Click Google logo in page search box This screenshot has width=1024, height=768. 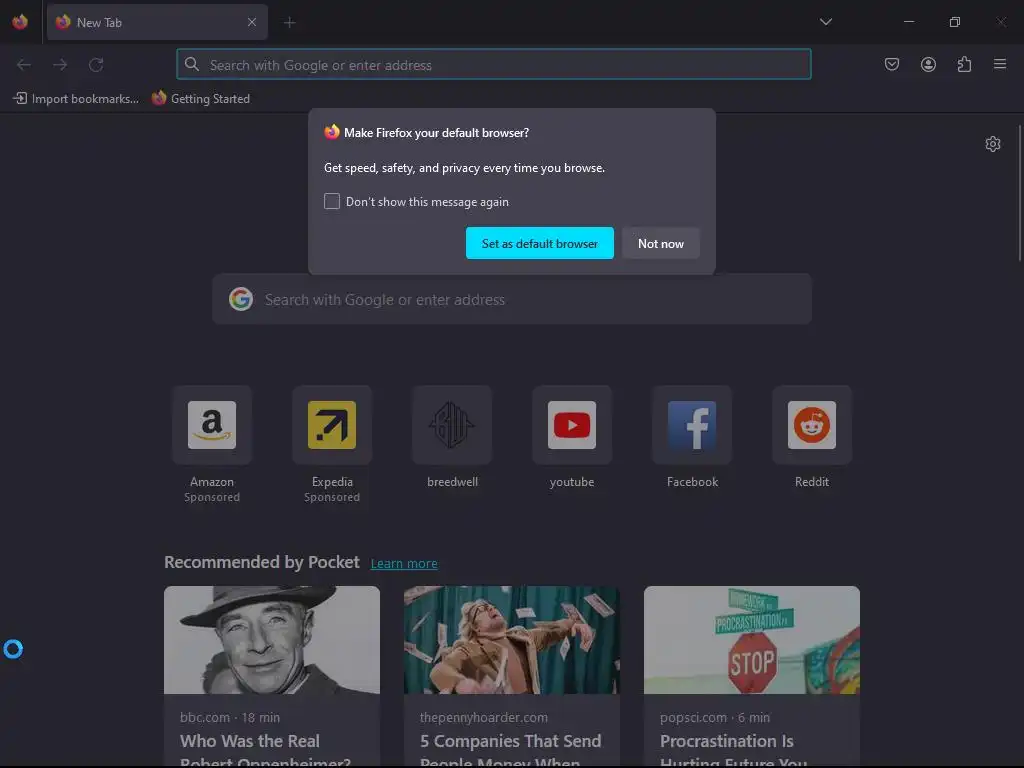pyautogui.click(x=241, y=299)
